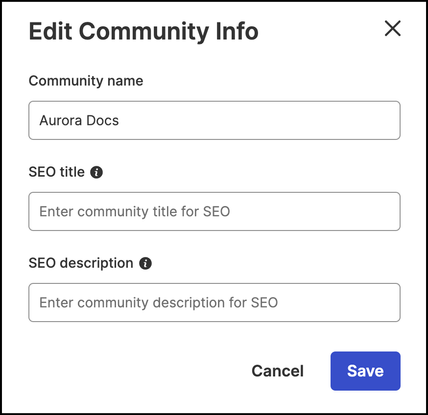Show the SEO title tooltip icon

click(96, 172)
